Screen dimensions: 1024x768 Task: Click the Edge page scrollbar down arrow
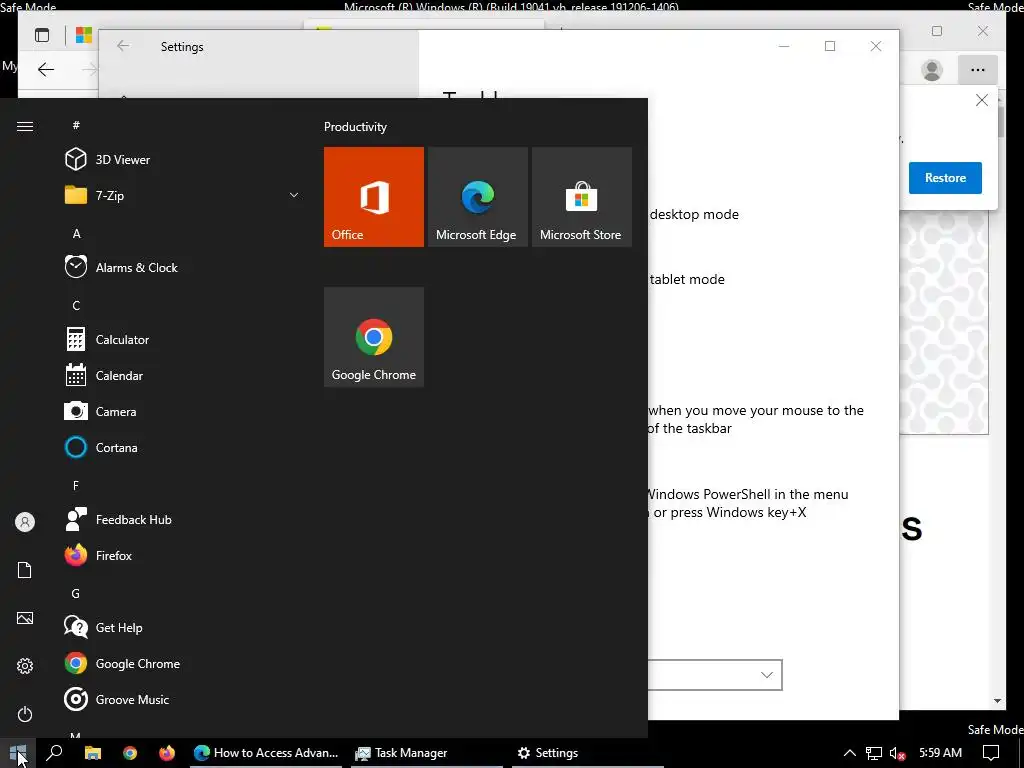997,701
